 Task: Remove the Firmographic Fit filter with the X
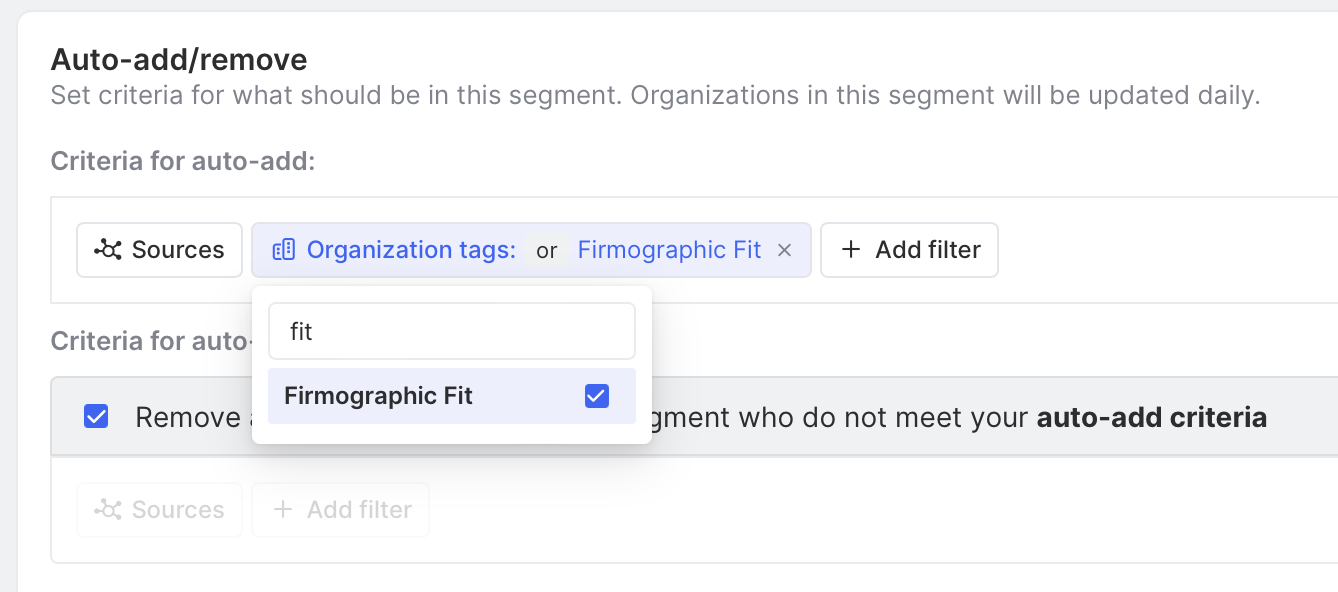[x=785, y=250]
